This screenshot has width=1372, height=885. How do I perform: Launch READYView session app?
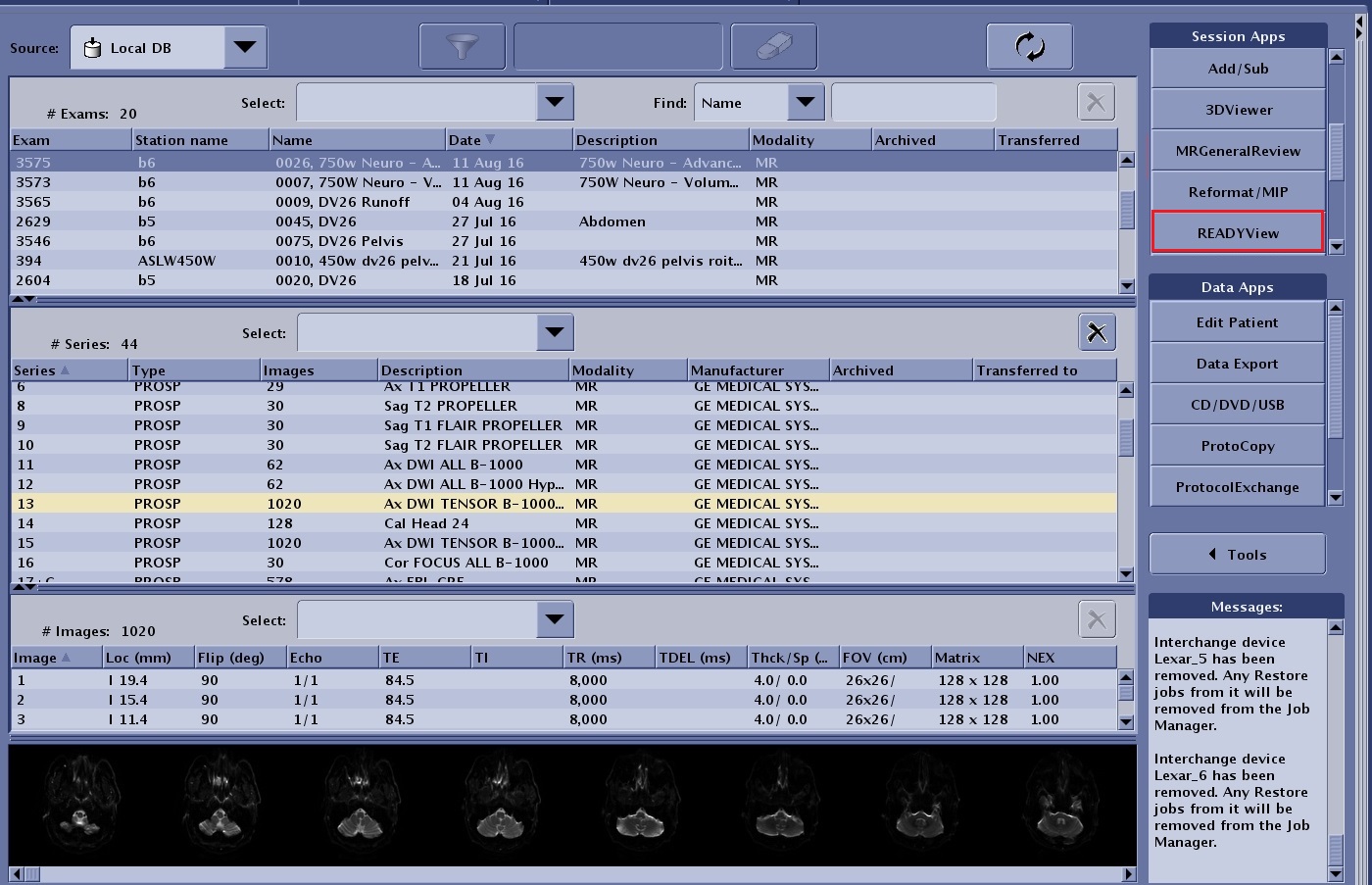coord(1237,233)
